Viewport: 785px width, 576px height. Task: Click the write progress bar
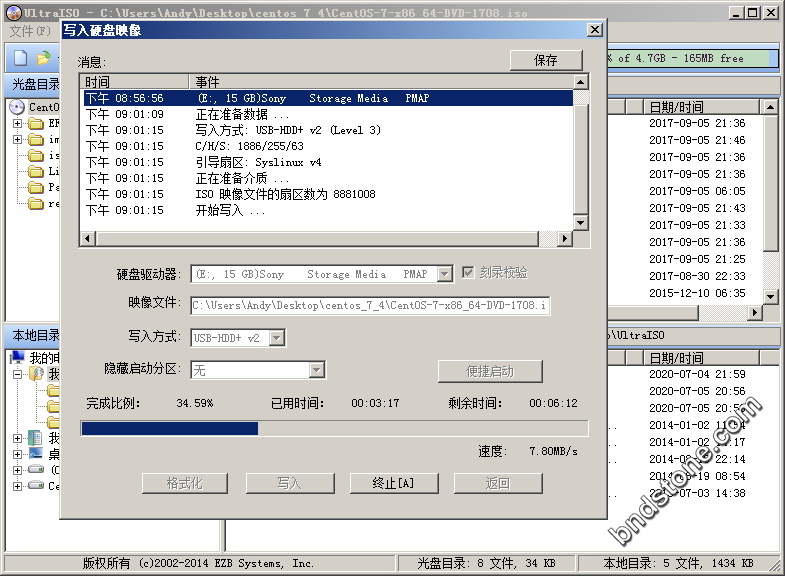[334, 428]
